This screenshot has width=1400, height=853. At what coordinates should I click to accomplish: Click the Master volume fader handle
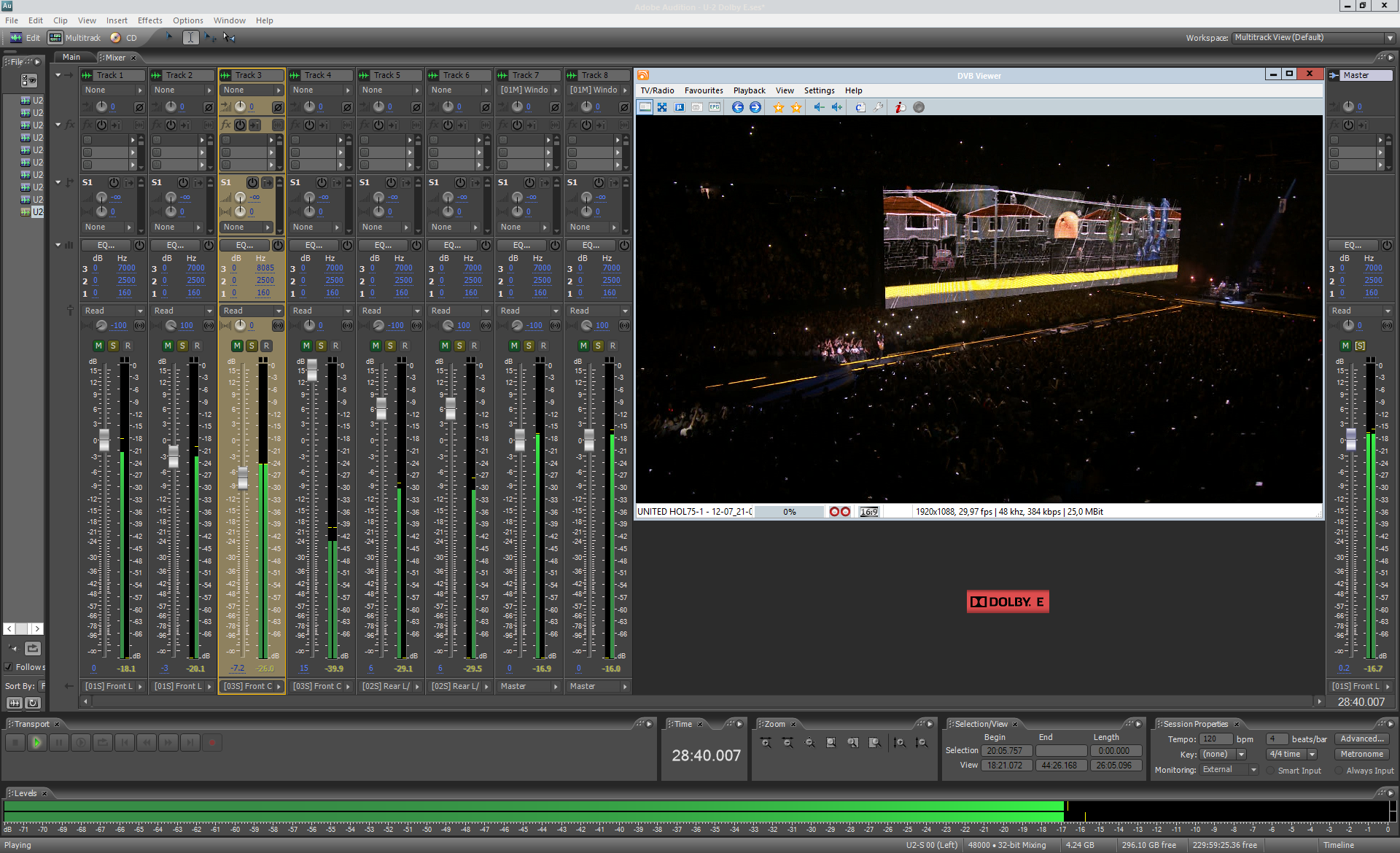pyautogui.click(x=1351, y=439)
